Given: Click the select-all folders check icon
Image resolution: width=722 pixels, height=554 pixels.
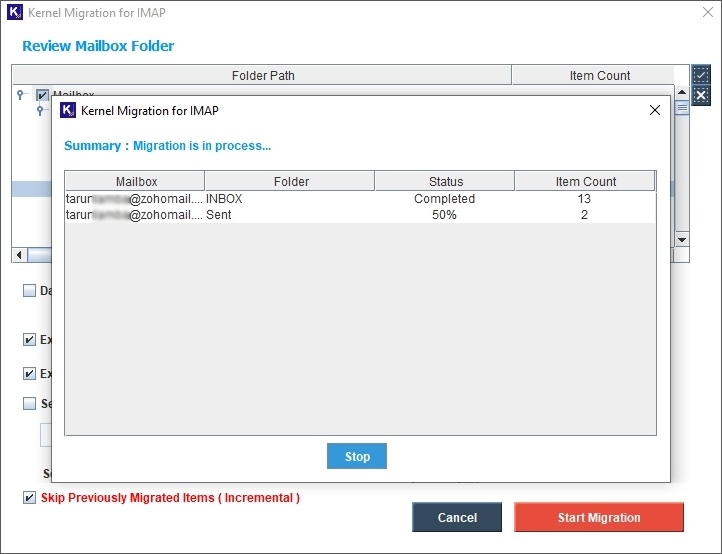Looking at the screenshot, I should click(701, 75).
